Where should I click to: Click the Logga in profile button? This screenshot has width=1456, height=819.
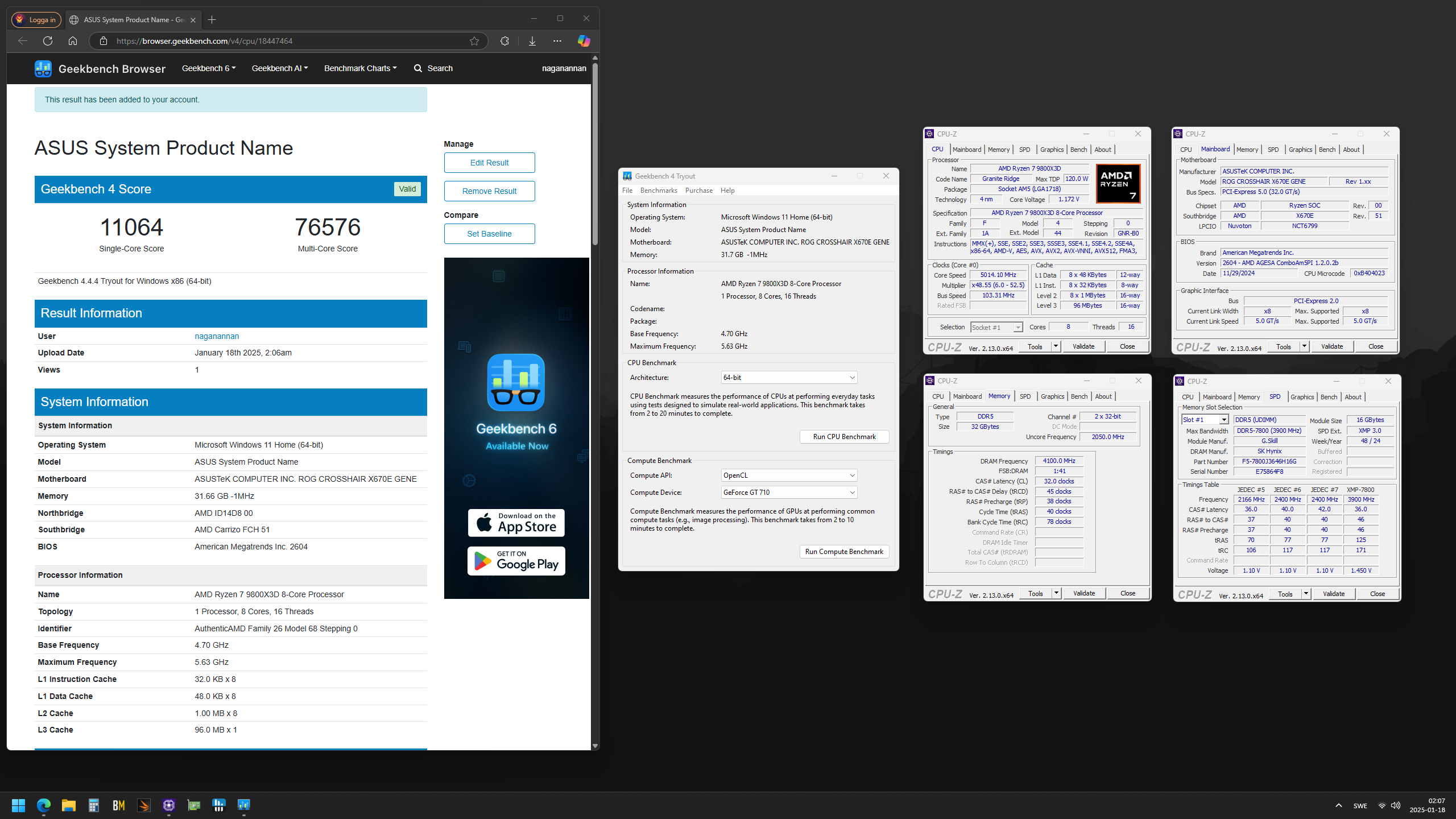point(36,20)
